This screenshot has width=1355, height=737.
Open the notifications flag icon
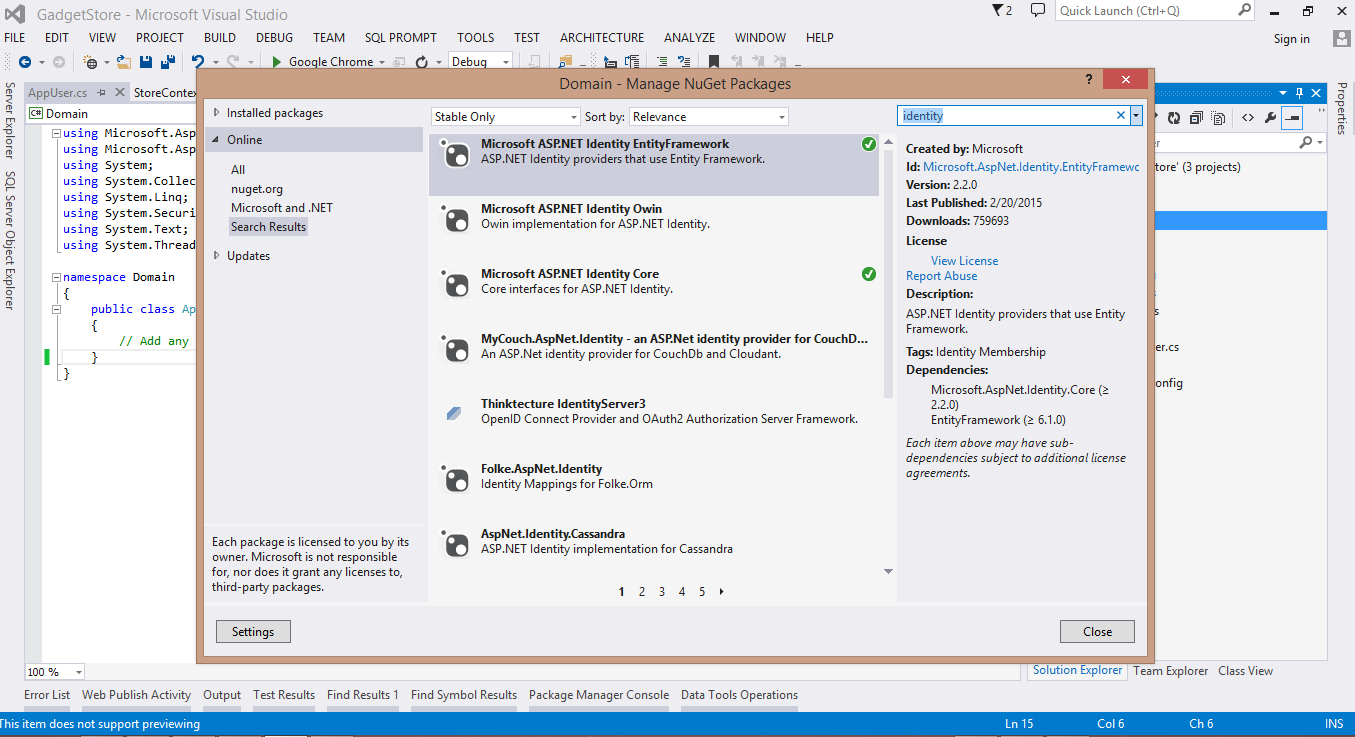[x=999, y=10]
